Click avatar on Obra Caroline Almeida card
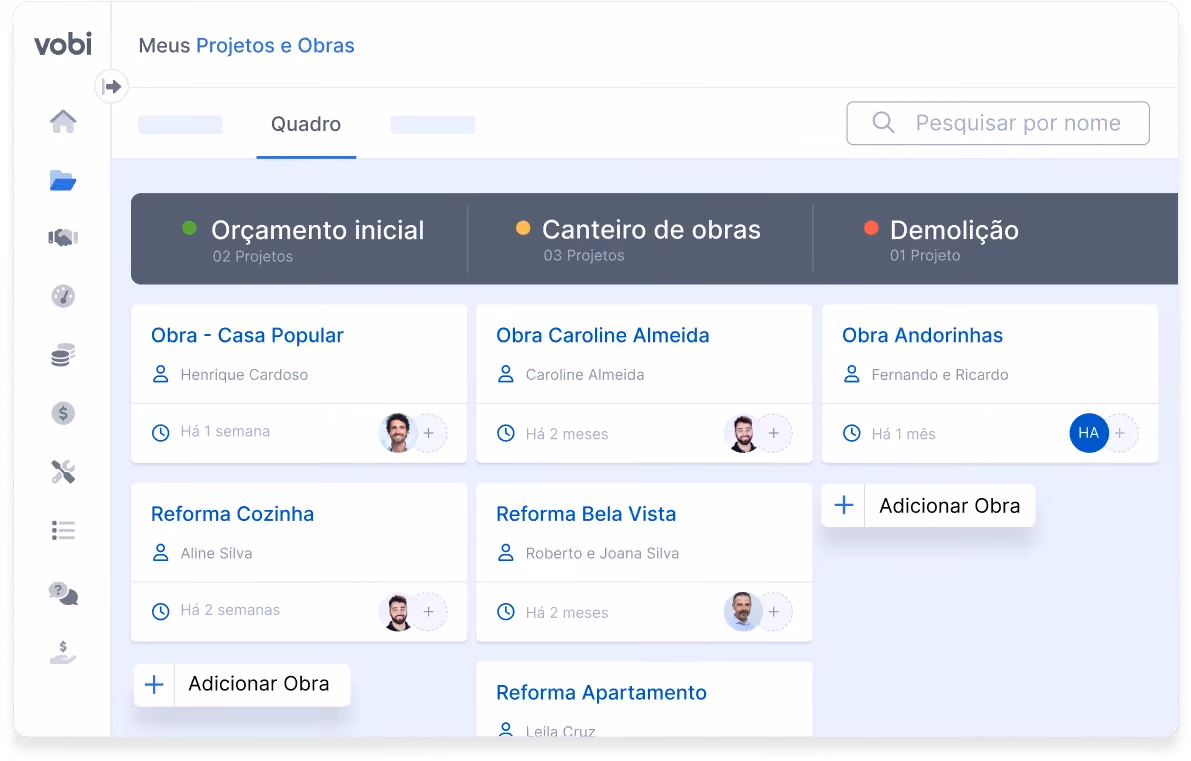This screenshot has width=1191, height=761. click(x=743, y=433)
